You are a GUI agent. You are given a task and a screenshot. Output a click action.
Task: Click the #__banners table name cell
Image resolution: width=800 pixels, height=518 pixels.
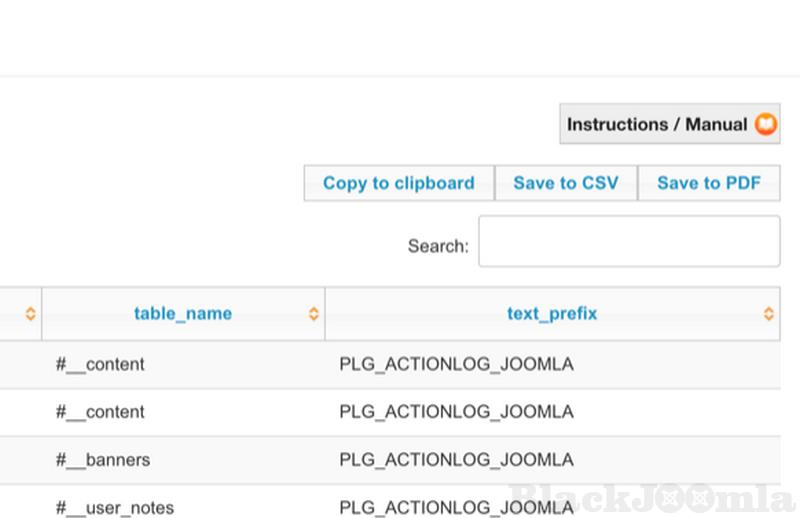point(103,460)
